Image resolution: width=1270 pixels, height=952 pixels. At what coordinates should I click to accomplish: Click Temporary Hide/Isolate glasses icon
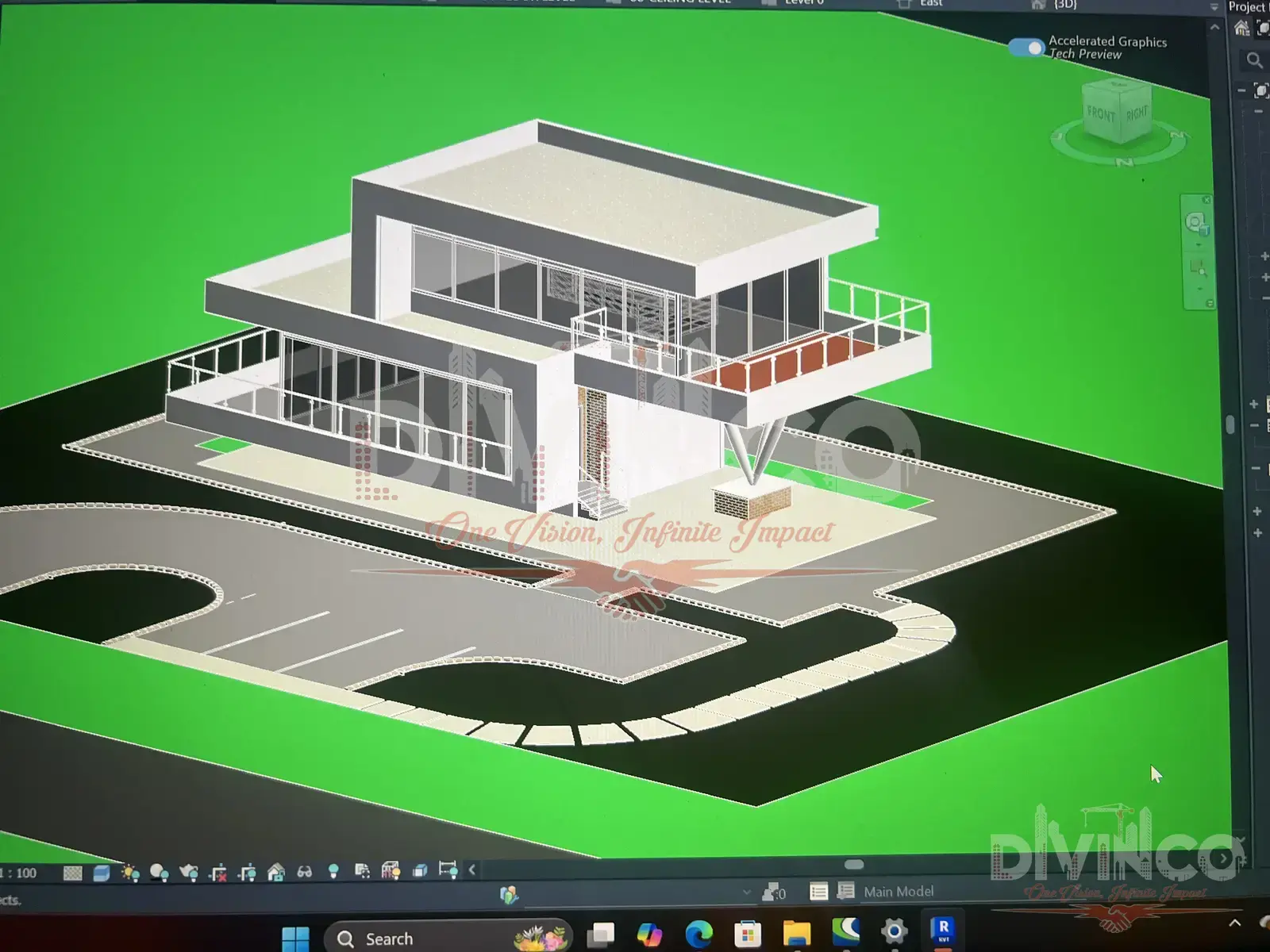point(305,872)
